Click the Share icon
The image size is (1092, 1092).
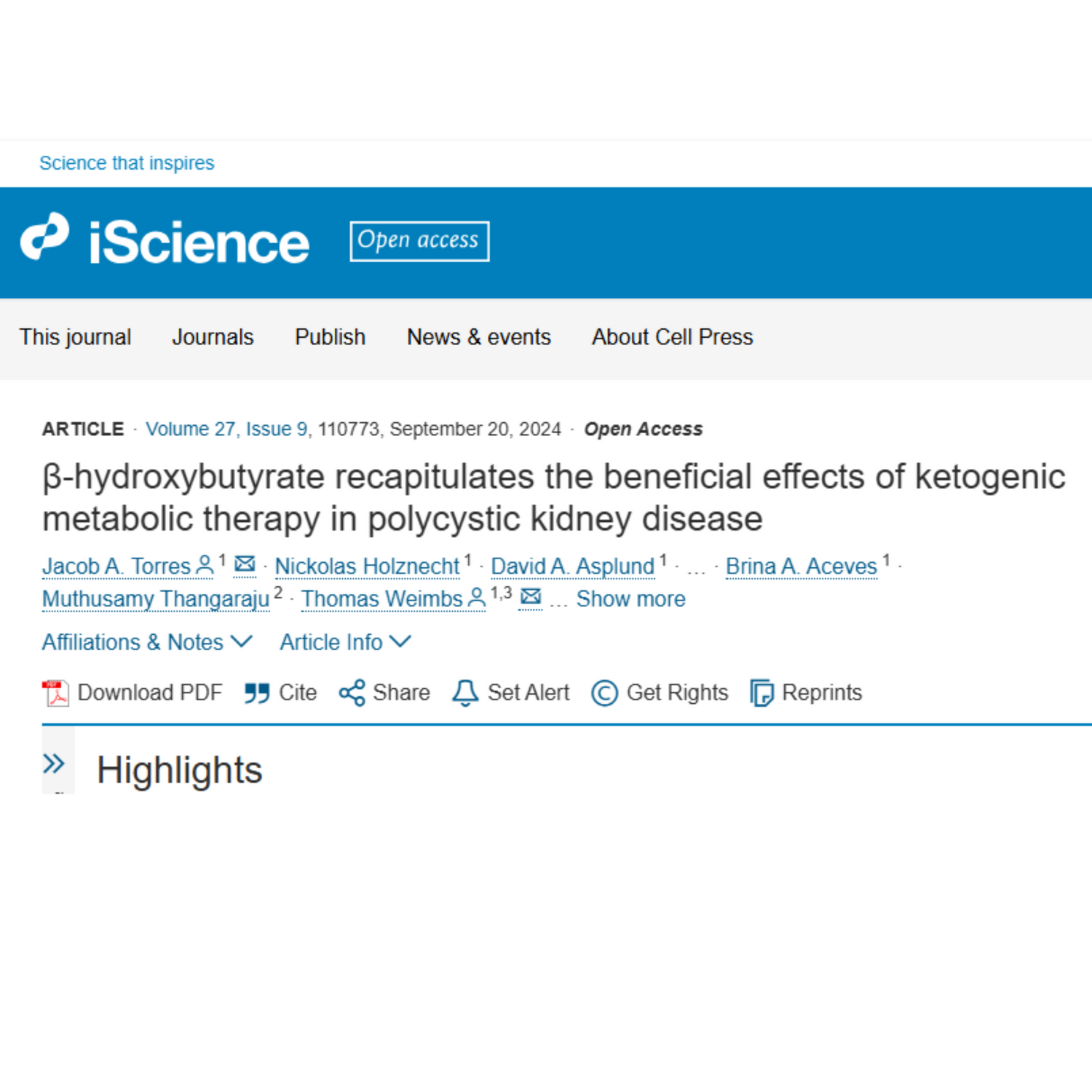pos(352,693)
